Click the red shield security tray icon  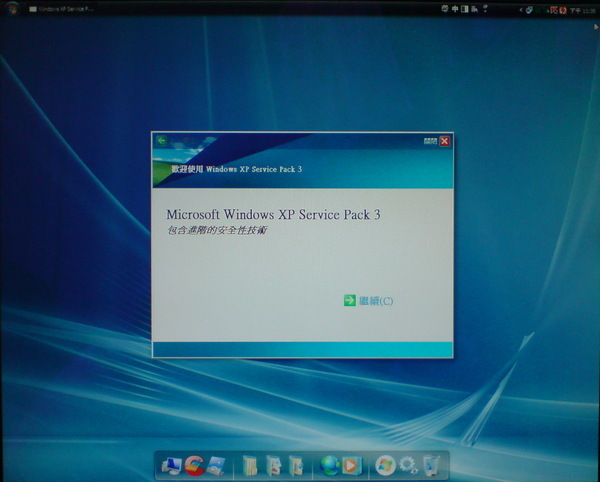click(x=563, y=10)
